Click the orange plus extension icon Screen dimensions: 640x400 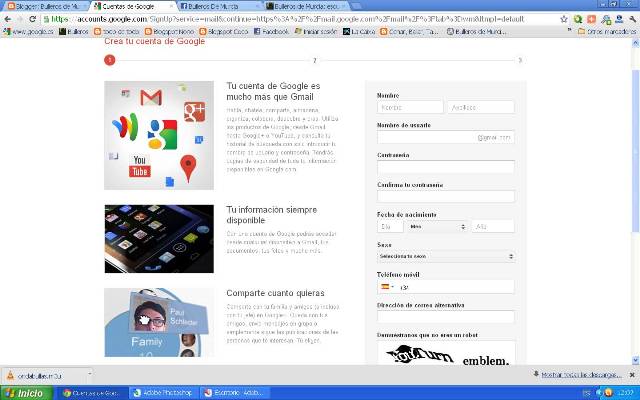pos(591,19)
